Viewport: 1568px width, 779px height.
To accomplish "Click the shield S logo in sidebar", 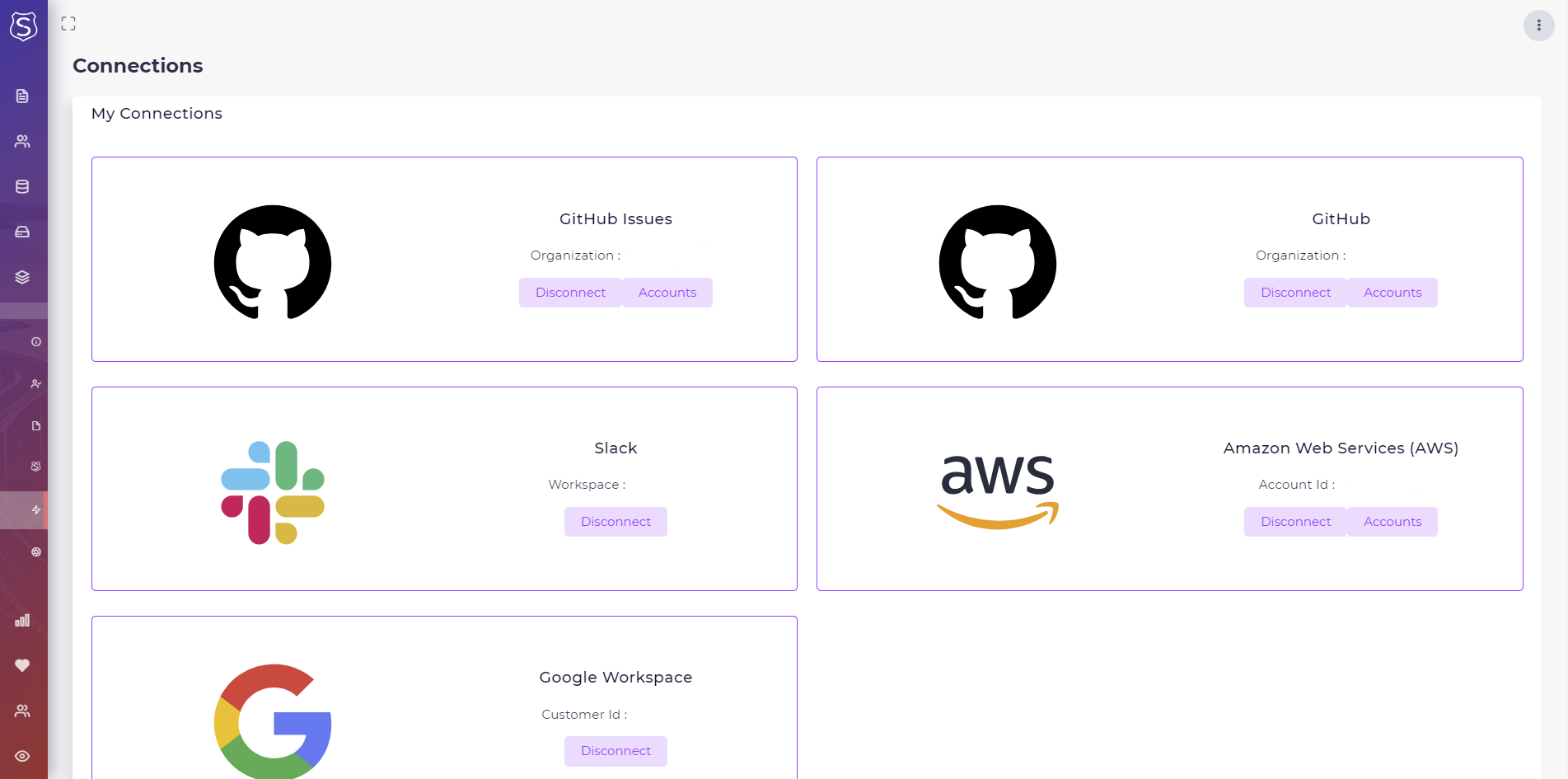I will point(23,26).
